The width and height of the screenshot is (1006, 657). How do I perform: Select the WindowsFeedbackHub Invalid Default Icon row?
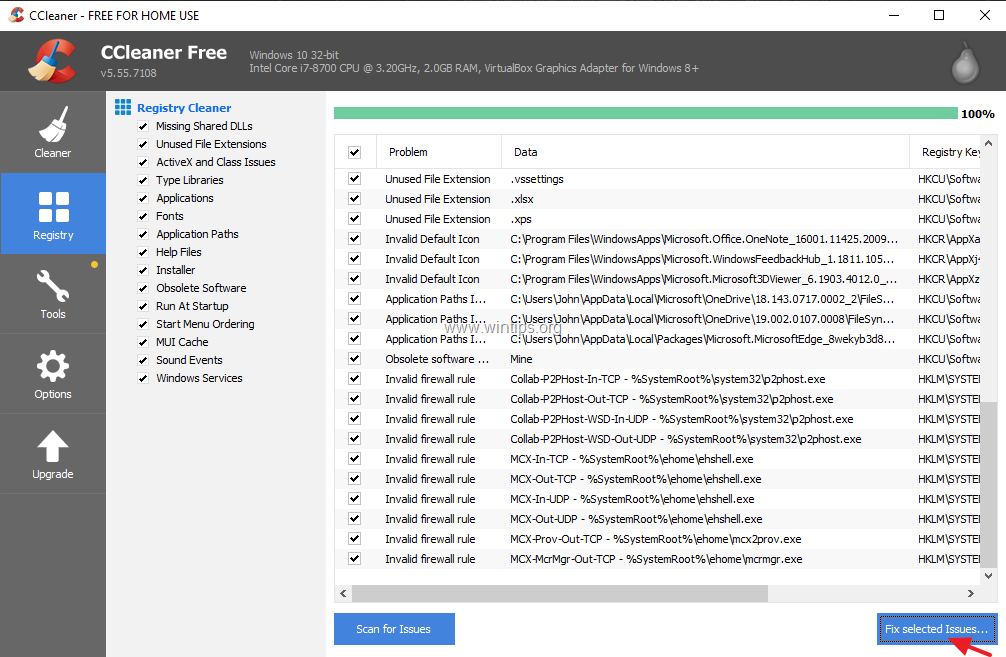point(658,259)
